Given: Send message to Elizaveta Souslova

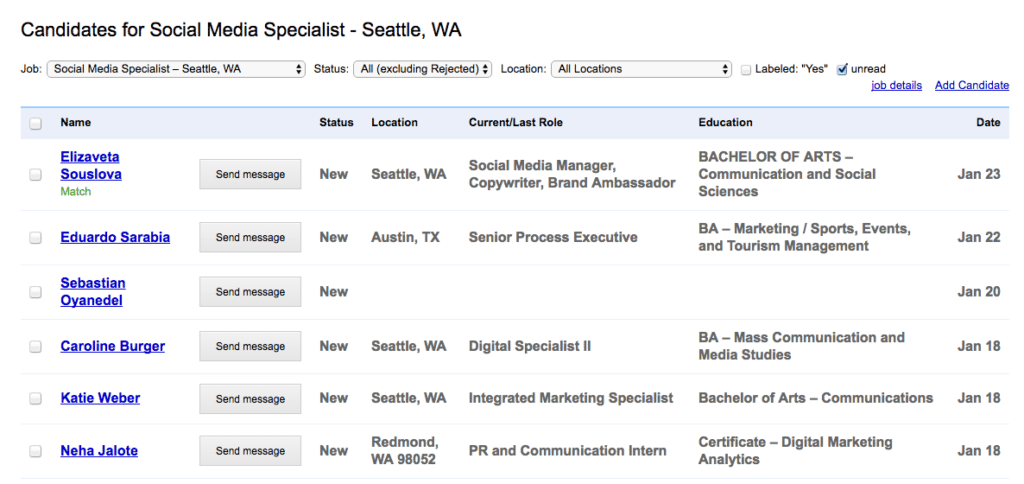Looking at the screenshot, I should (250, 174).
